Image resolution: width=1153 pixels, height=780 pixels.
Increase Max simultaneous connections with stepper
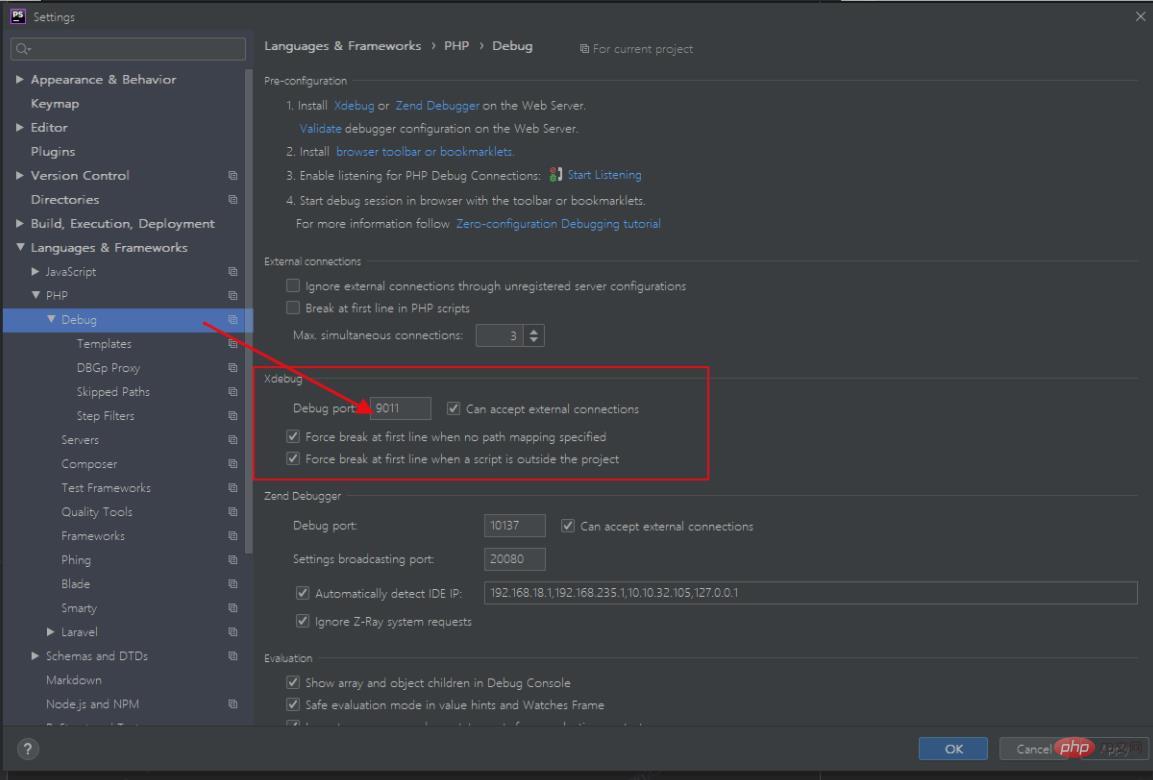click(x=534, y=331)
